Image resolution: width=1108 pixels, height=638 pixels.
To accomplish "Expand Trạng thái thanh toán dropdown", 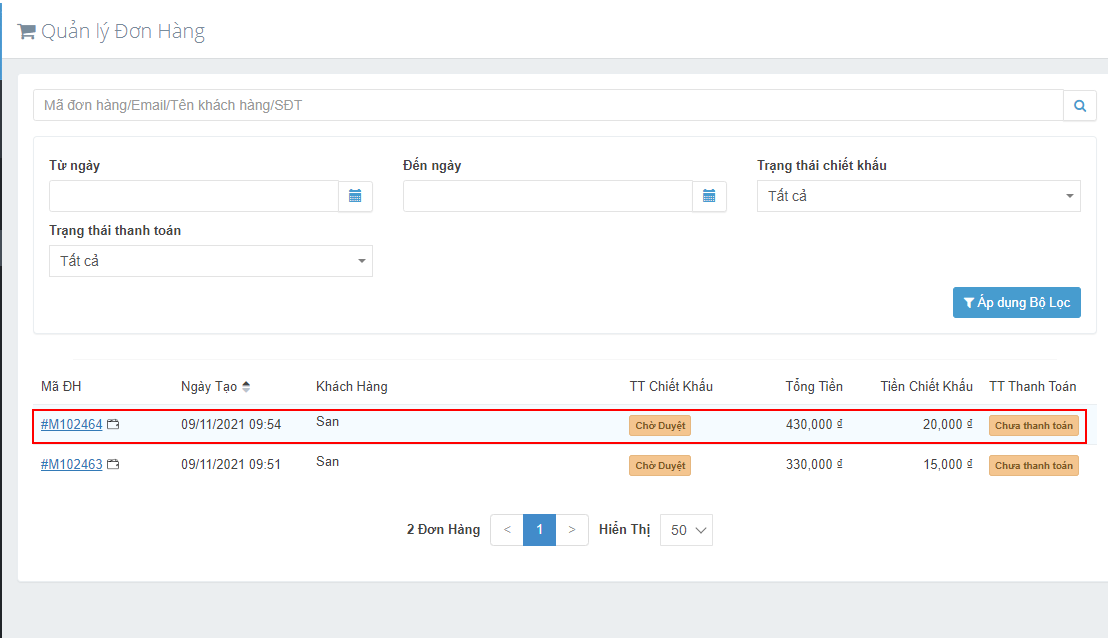I will tap(210, 261).
